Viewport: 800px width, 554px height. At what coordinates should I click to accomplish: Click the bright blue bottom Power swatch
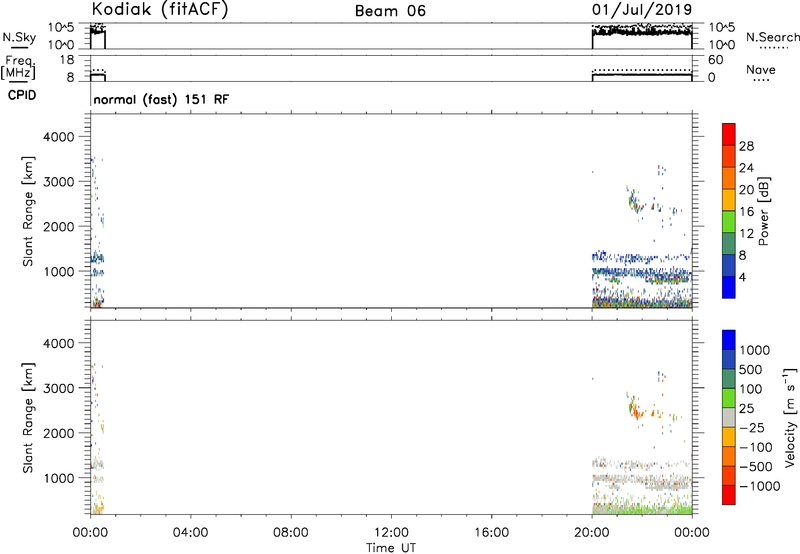pos(729,287)
